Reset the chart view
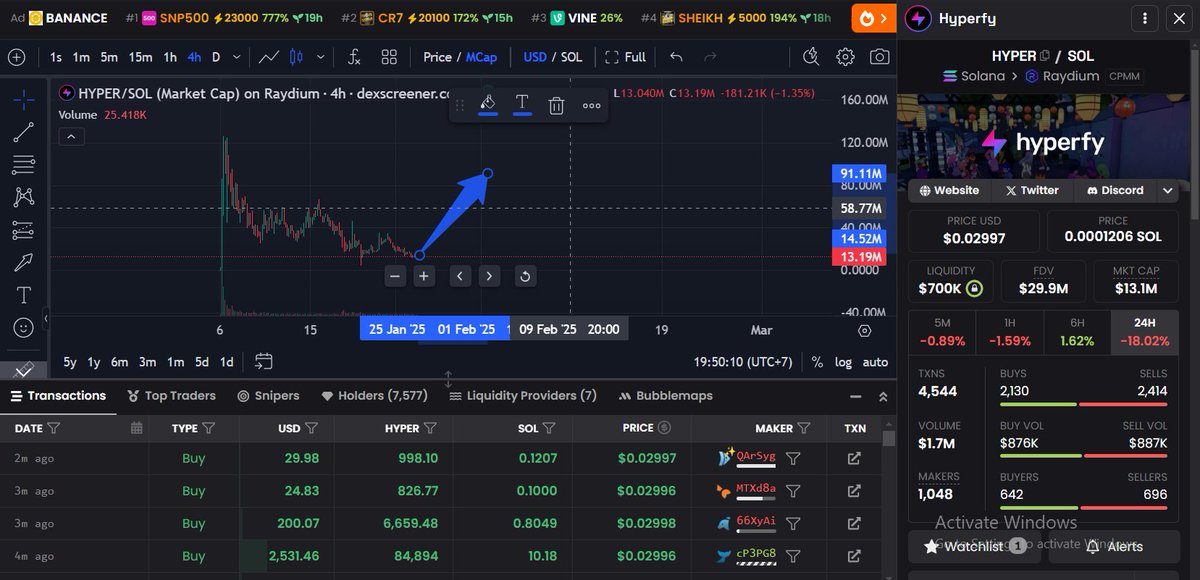Screen dimensions: 1200x580 click(x=525, y=276)
